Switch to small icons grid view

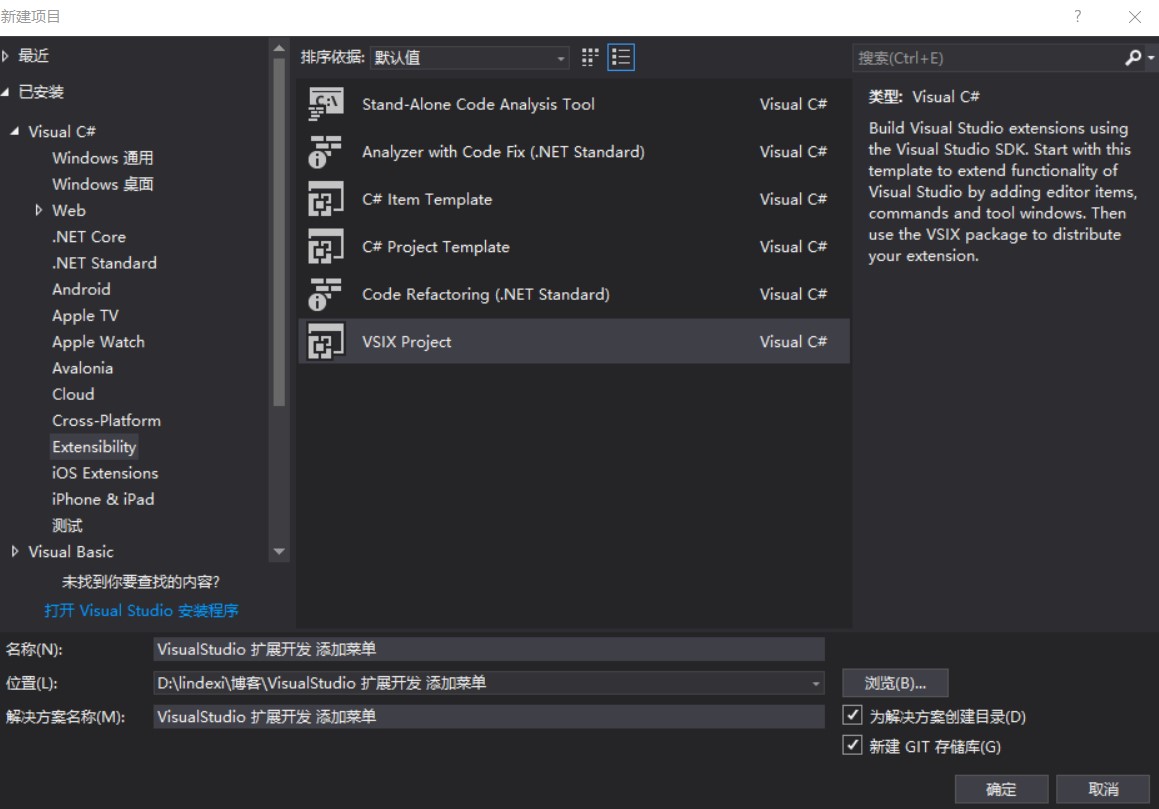tap(590, 58)
